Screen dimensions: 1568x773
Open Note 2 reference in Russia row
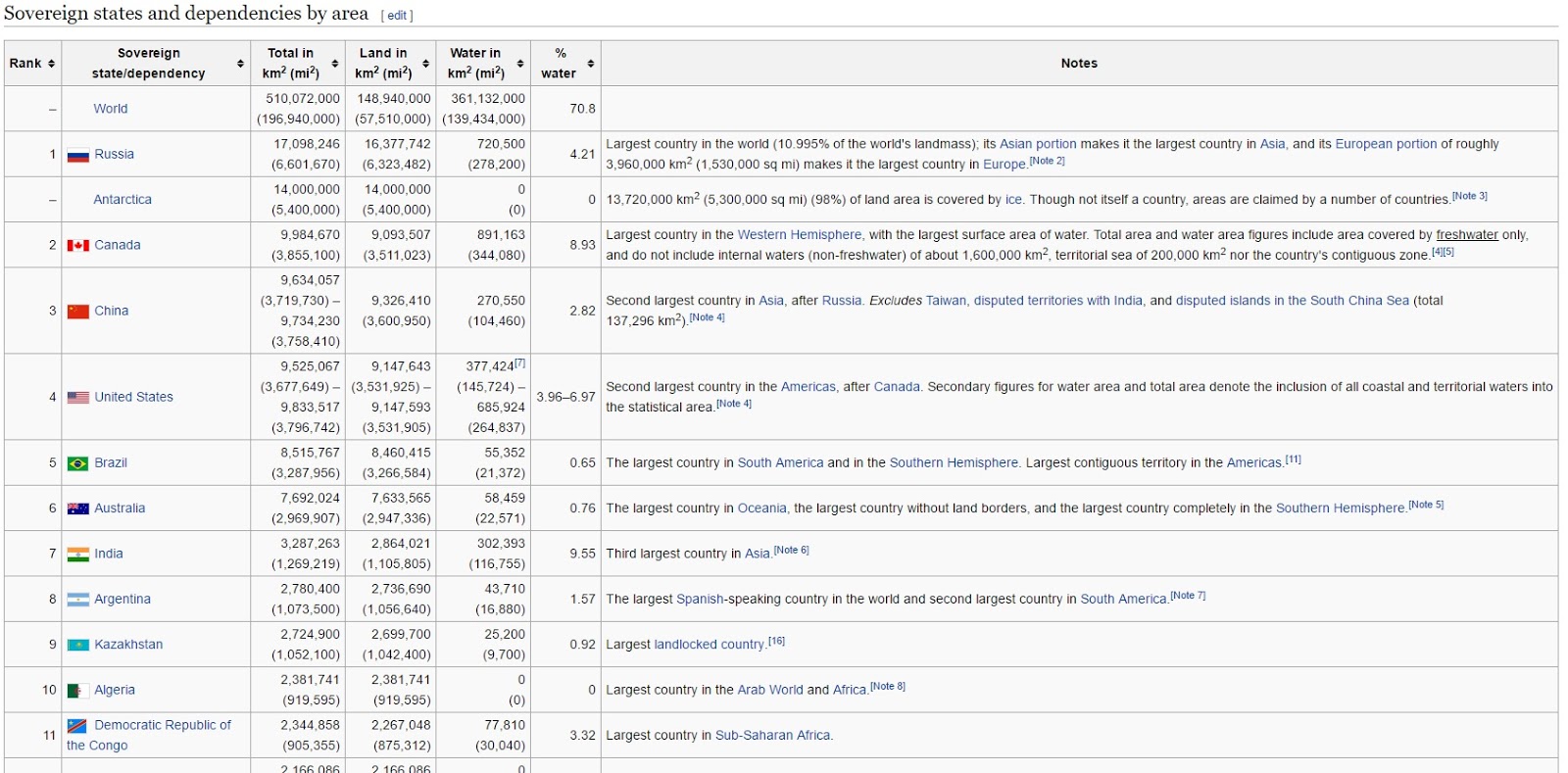[x=1048, y=162]
